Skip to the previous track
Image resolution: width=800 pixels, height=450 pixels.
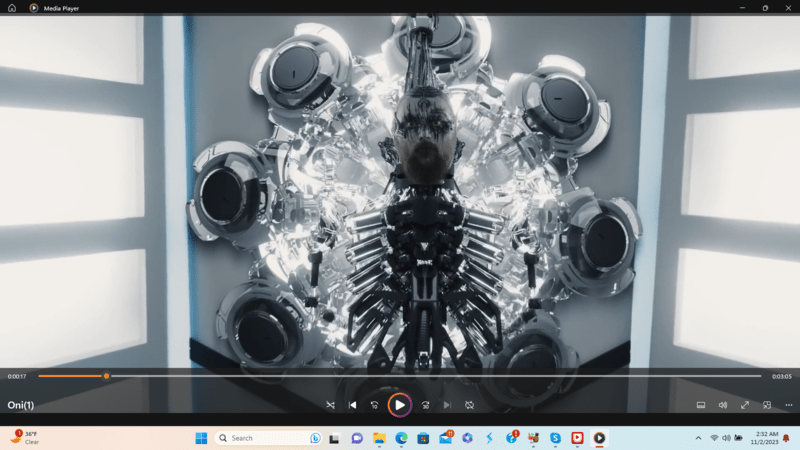coord(352,405)
